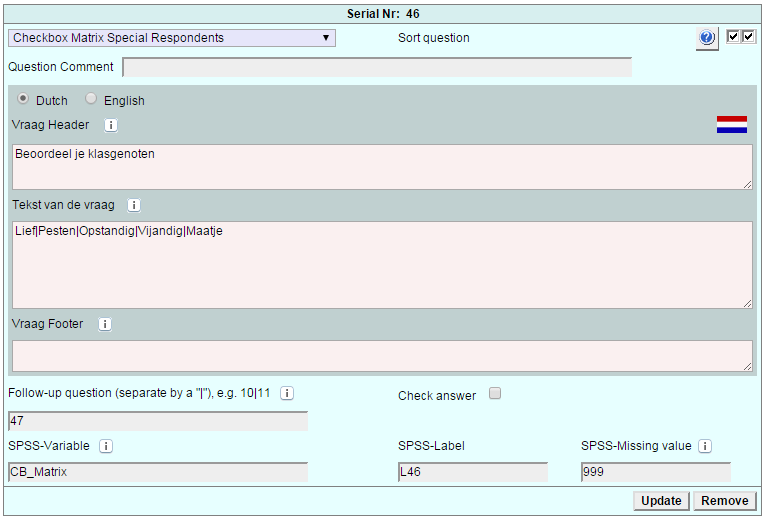Toggle the first checkbox at top right
Viewport: 766px width, 520px height.
pyautogui.click(x=733, y=37)
